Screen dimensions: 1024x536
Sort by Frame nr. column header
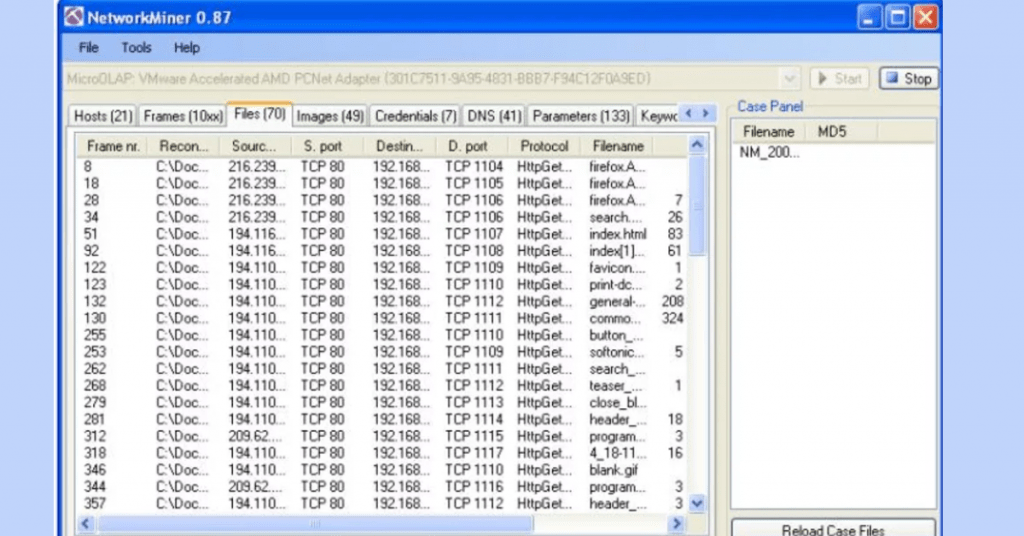(x=112, y=146)
